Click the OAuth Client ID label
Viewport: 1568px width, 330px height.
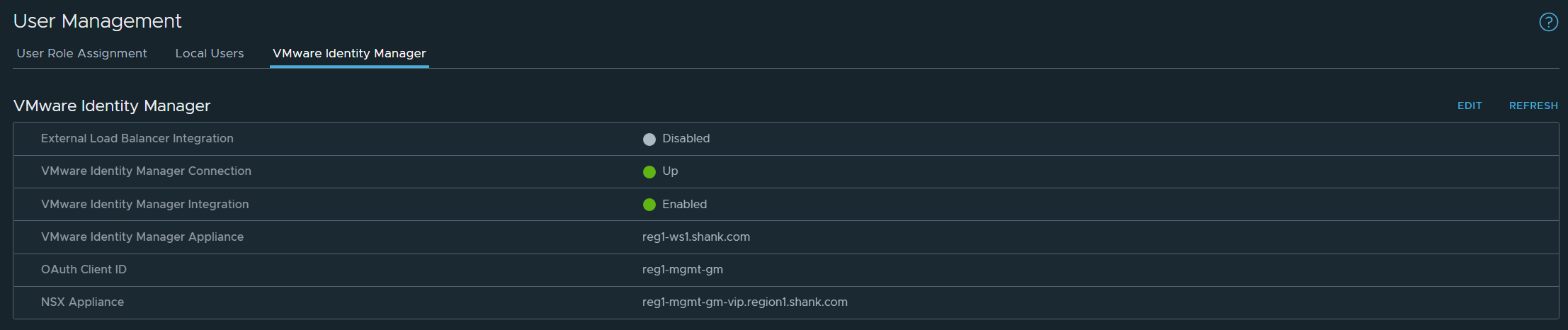(x=84, y=269)
